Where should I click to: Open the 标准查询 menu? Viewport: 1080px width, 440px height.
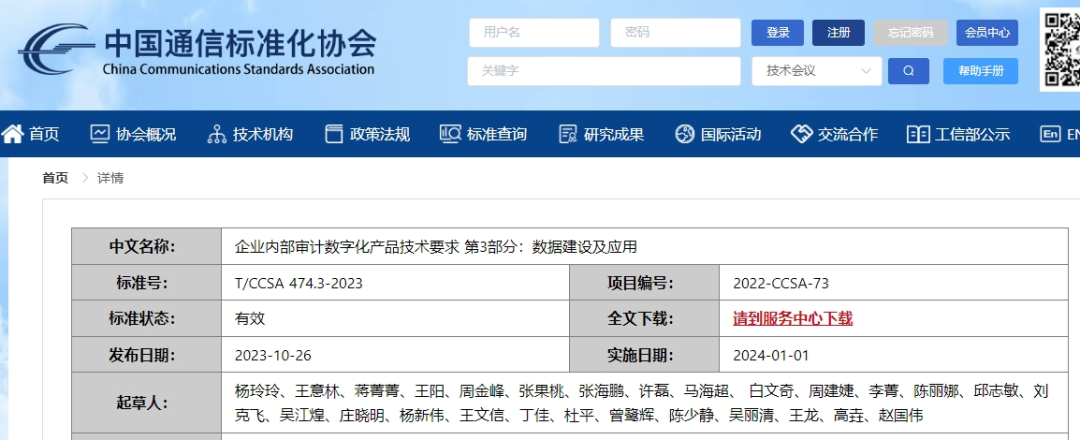pyautogui.click(x=497, y=134)
